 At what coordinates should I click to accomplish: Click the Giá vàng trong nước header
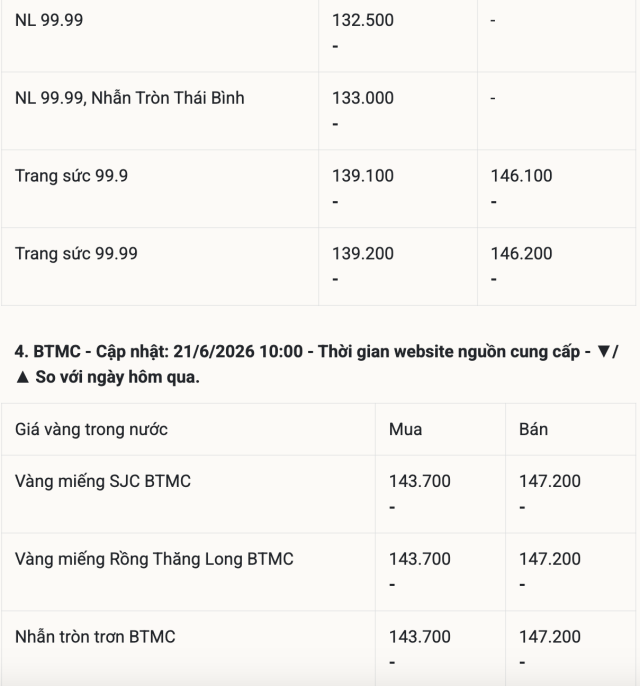91,429
